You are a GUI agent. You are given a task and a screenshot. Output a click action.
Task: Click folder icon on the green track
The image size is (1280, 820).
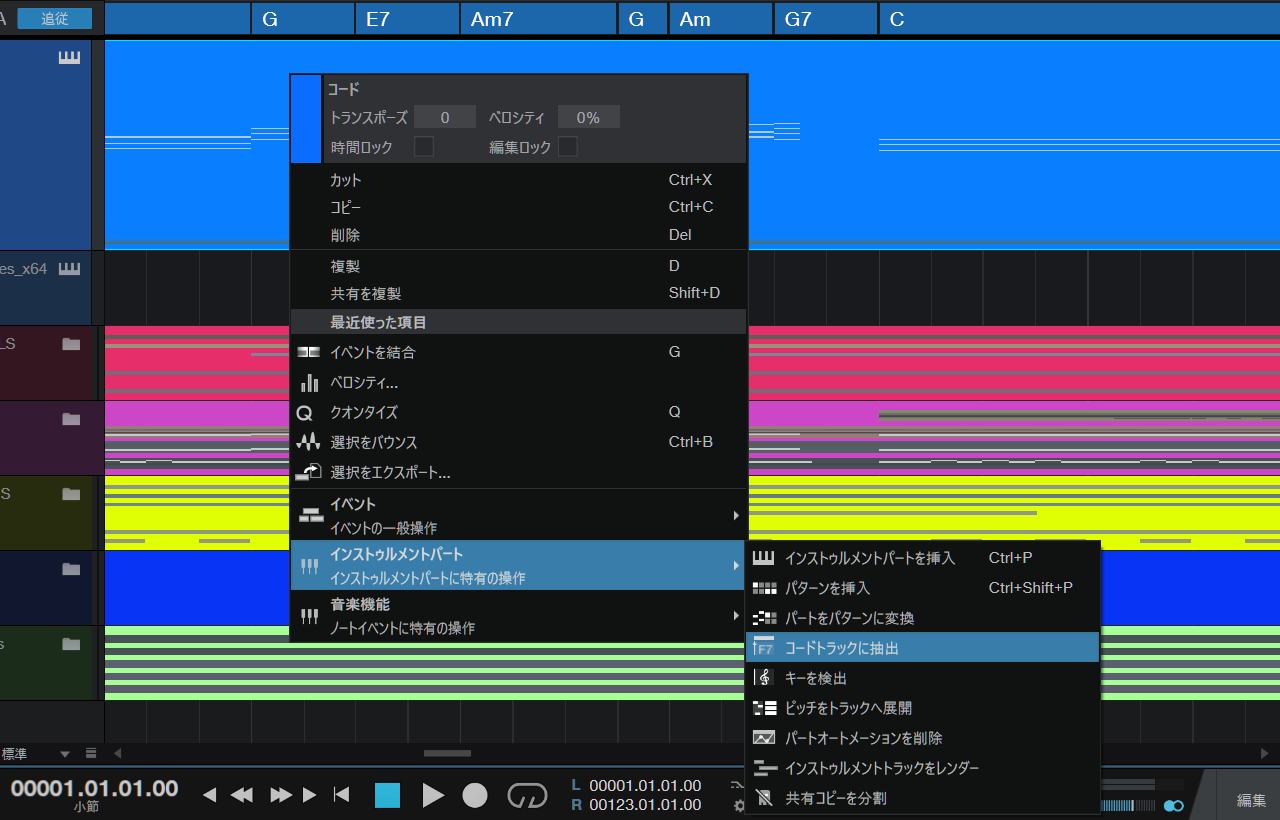click(70, 644)
